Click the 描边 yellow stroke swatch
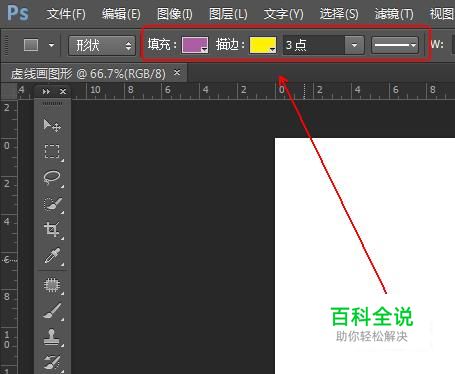 coord(263,45)
